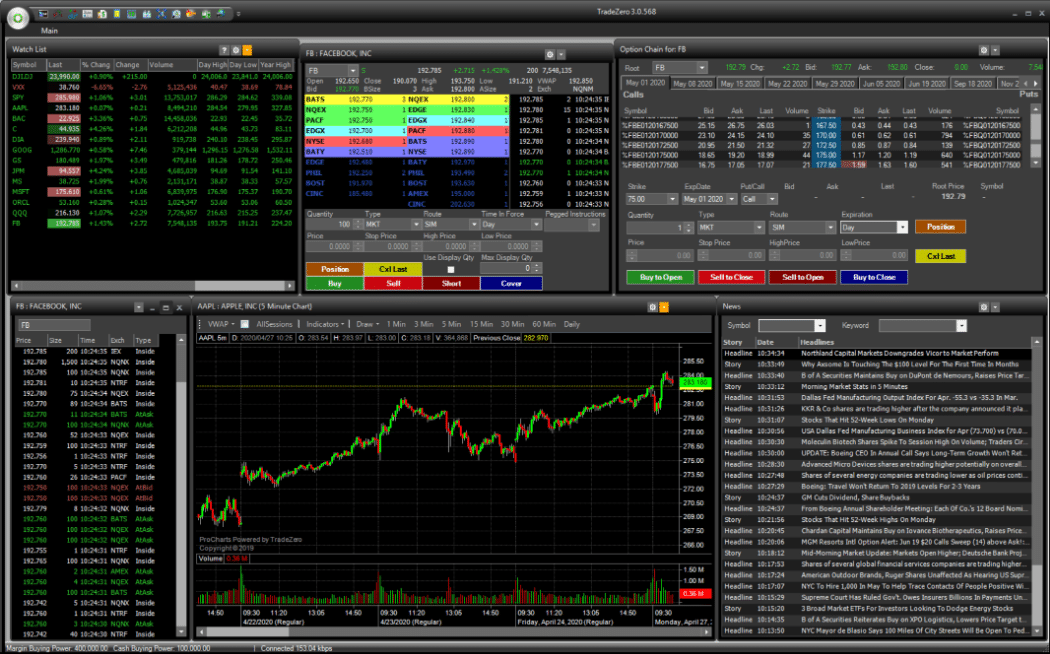1050x654 pixels.
Task: Open the chart Draw dropdown
Action: [366, 324]
